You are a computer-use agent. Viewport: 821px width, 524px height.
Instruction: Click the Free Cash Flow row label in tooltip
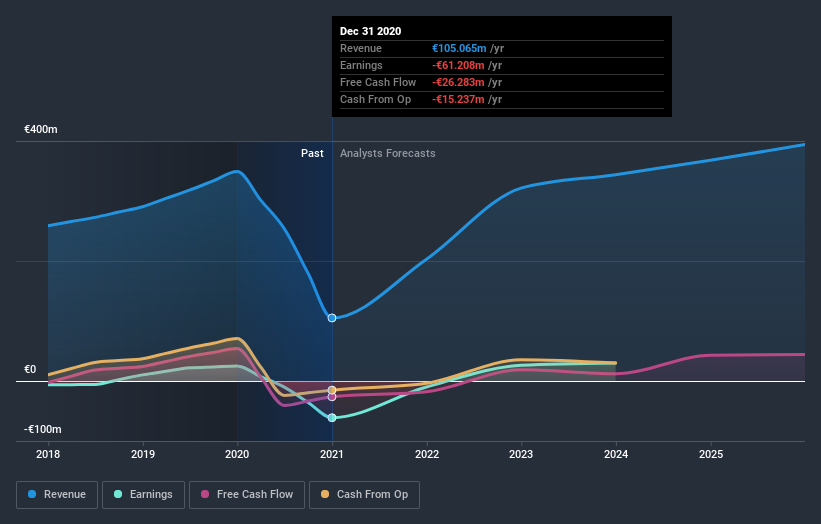click(378, 82)
